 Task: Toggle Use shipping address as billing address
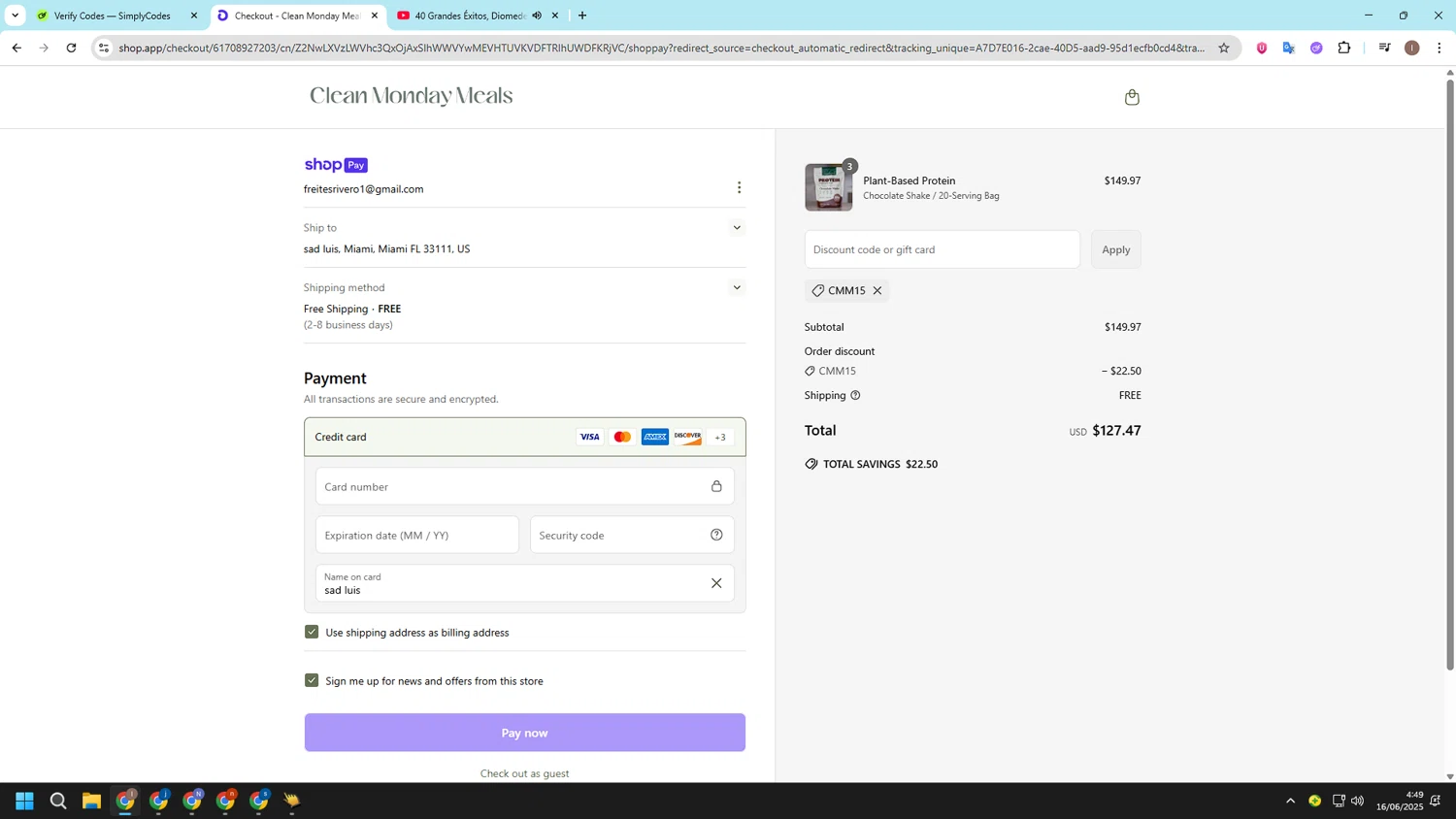click(312, 632)
